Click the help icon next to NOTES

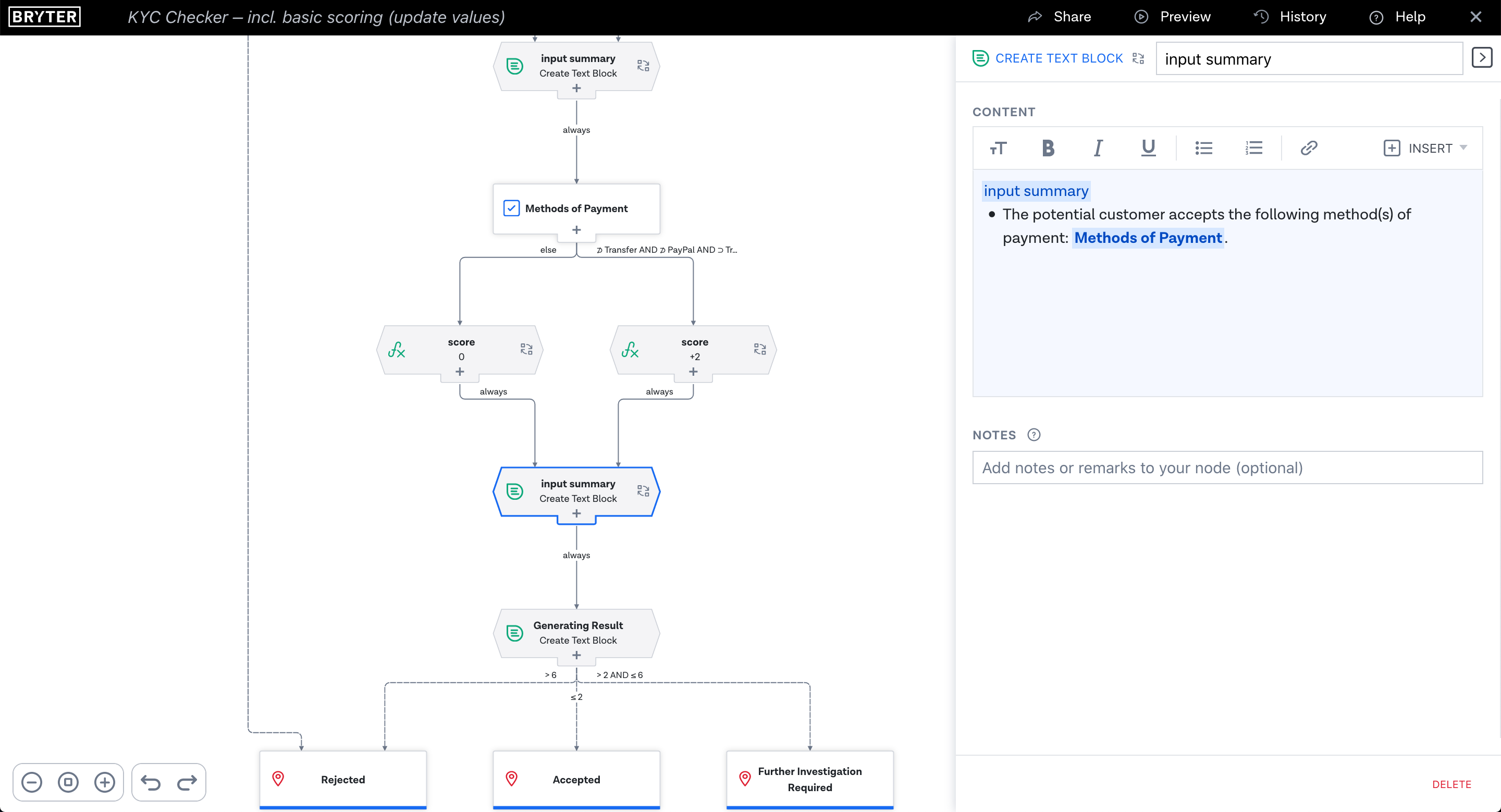pyautogui.click(x=1034, y=435)
